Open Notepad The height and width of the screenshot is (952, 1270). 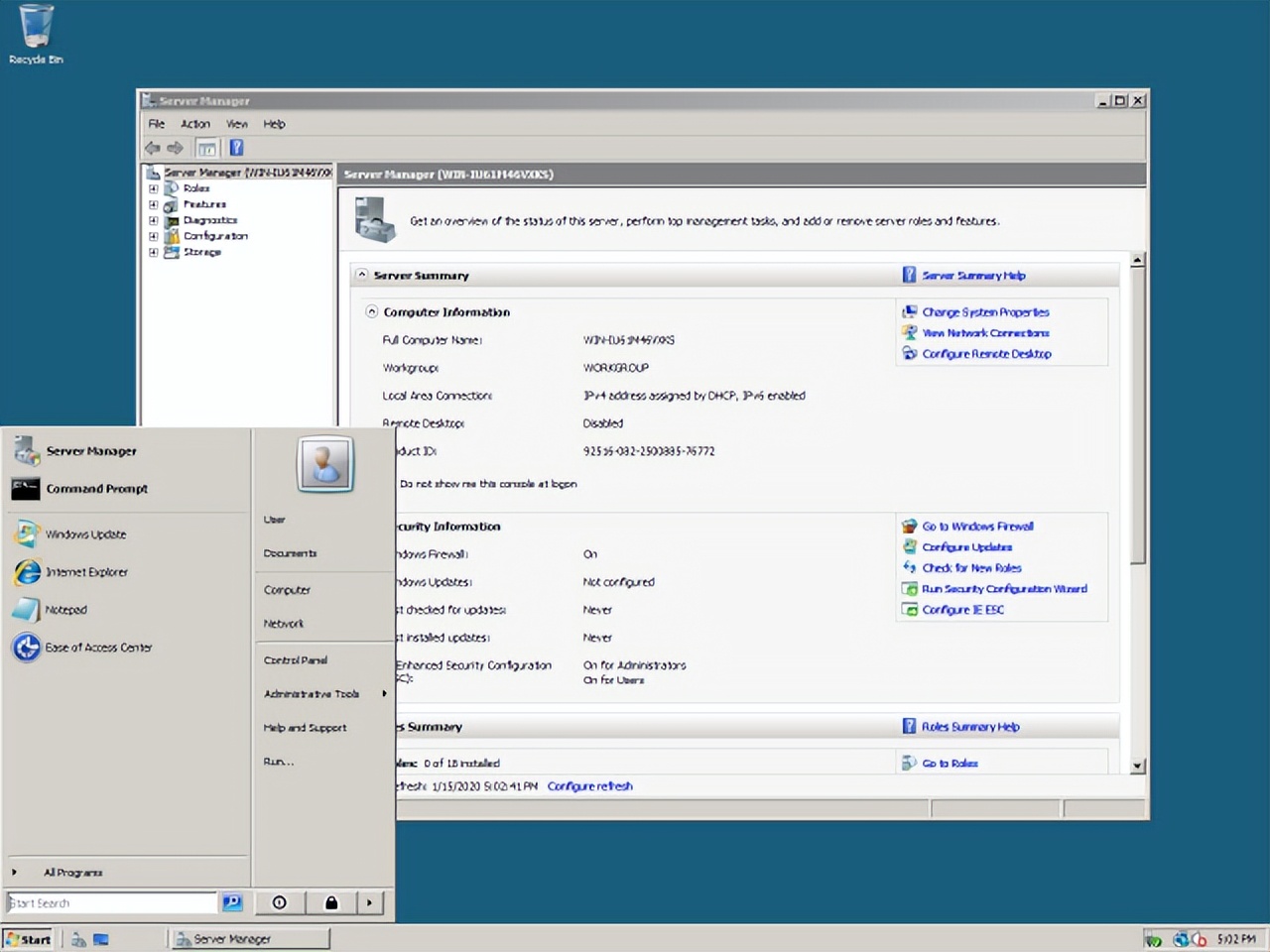tap(65, 610)
